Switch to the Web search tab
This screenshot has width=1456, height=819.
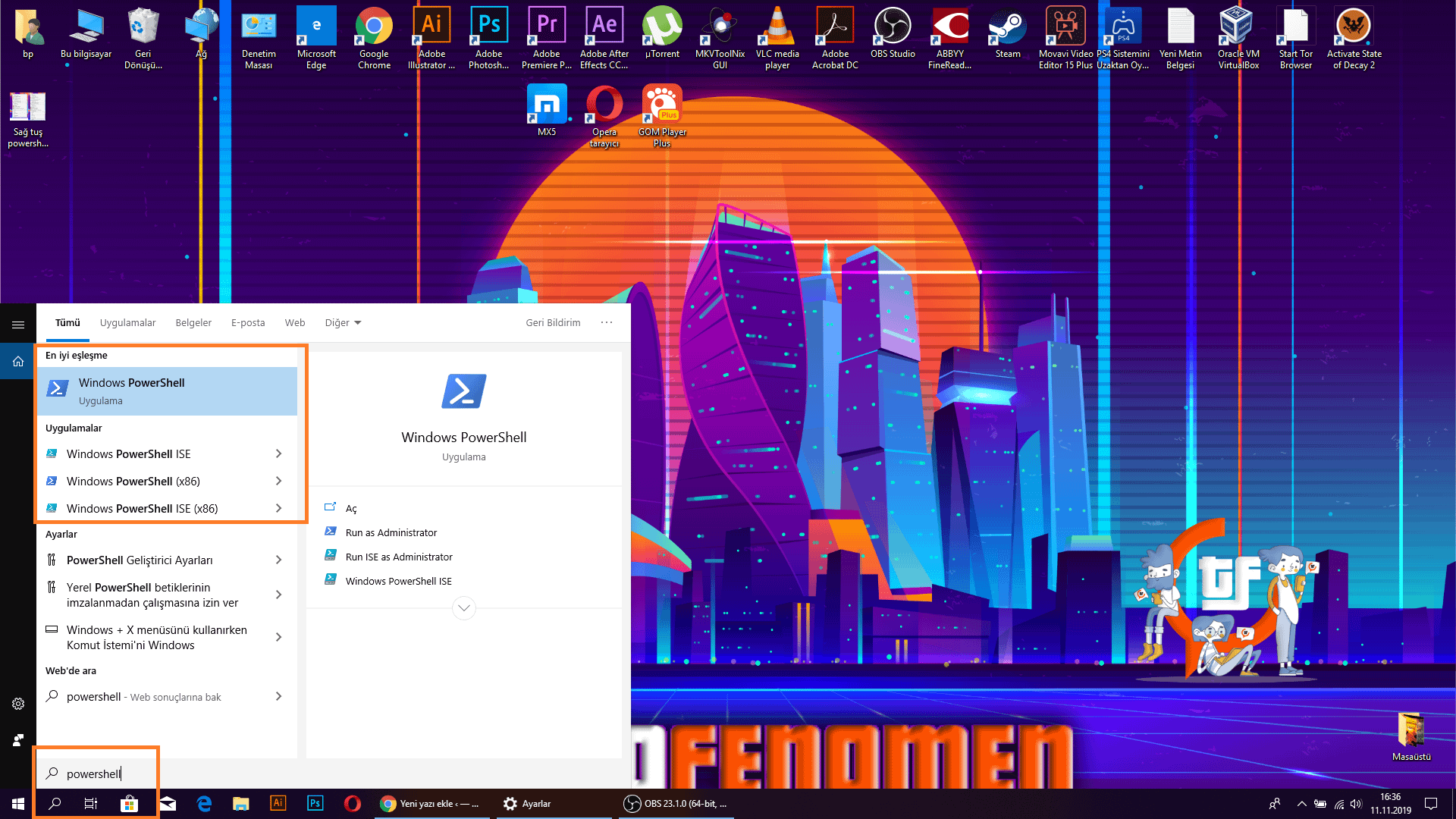(x=295, y=323)
